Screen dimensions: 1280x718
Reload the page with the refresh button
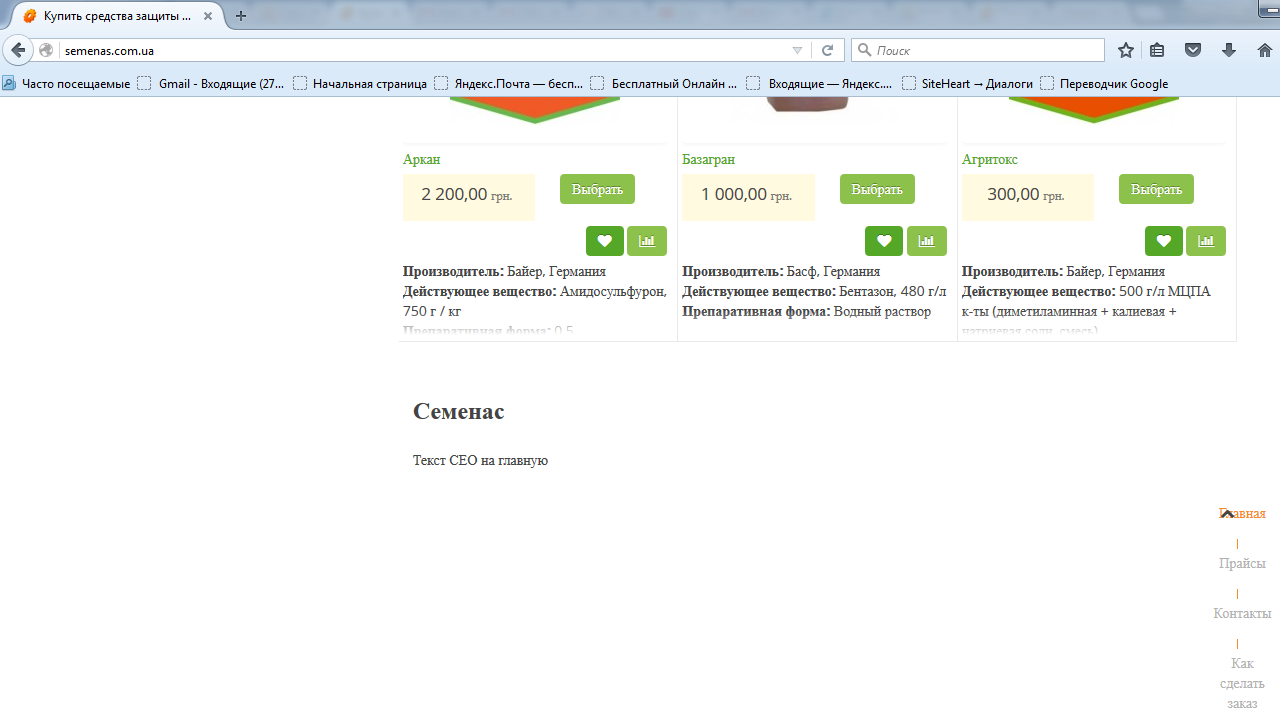[827, 50]
